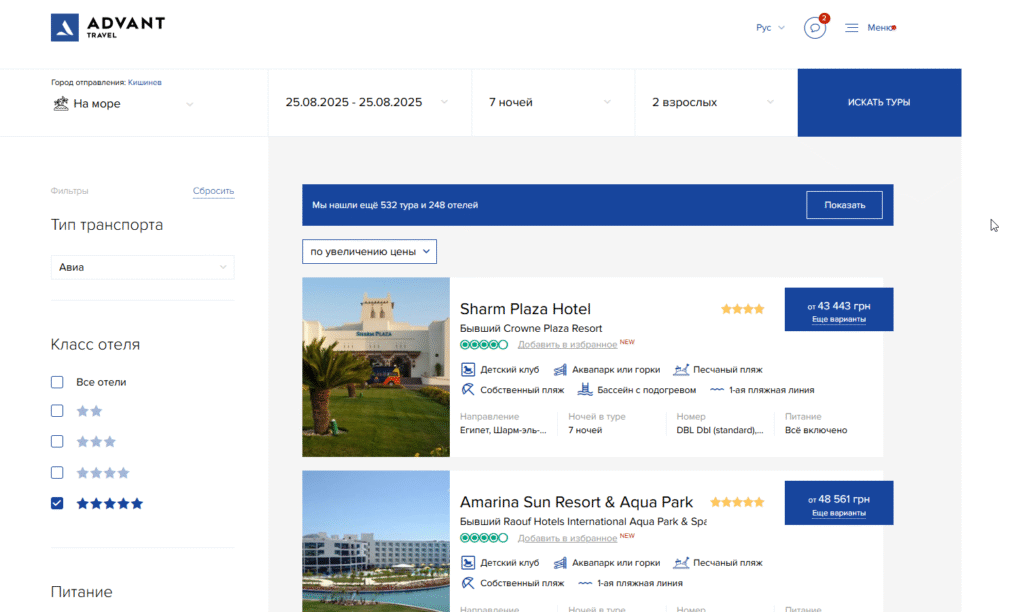Open the Авиа transport type dropdown
1024x612 pixels.
click(x=142, y=267)
